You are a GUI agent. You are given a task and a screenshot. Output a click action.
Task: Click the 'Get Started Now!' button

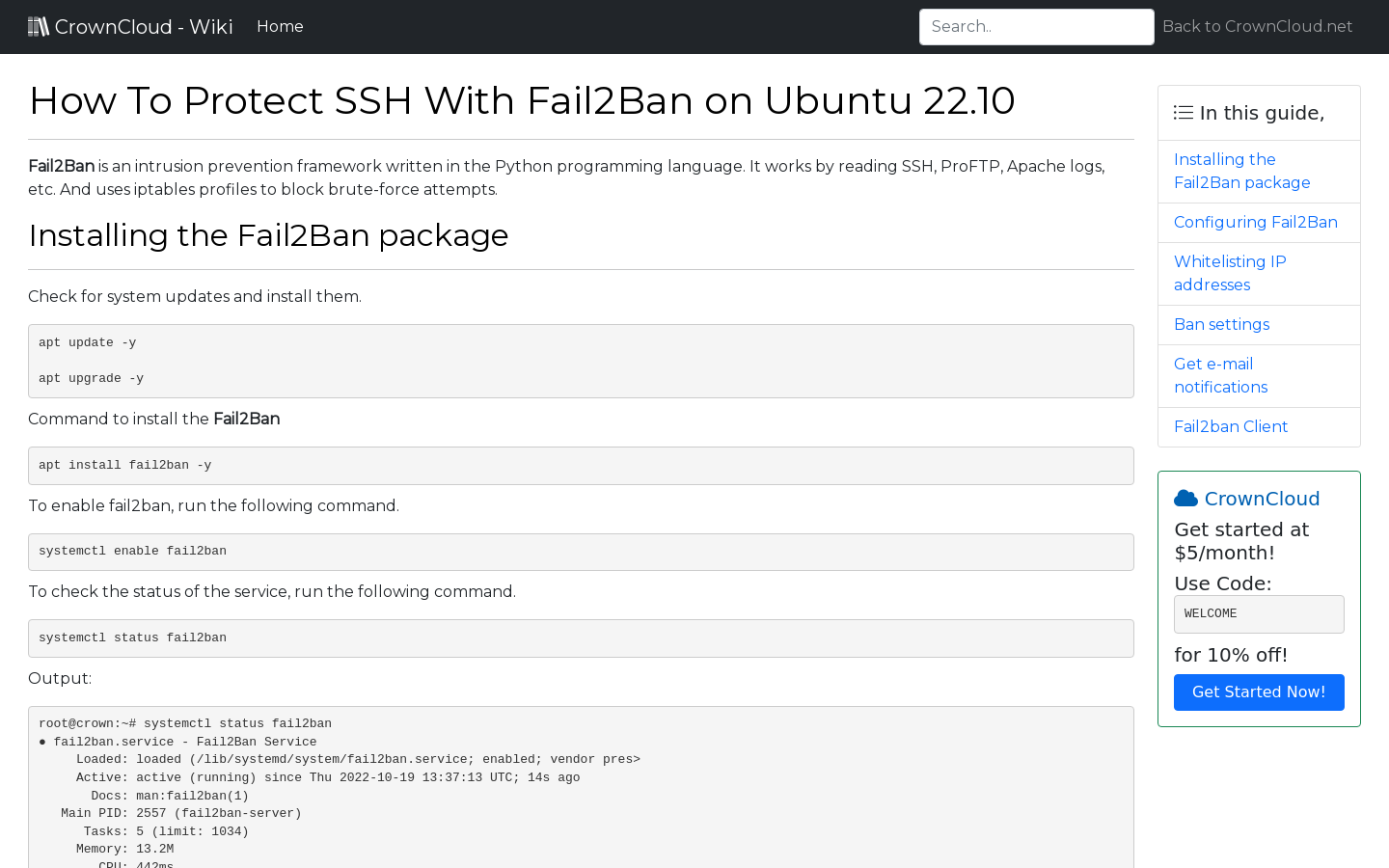1259,692
